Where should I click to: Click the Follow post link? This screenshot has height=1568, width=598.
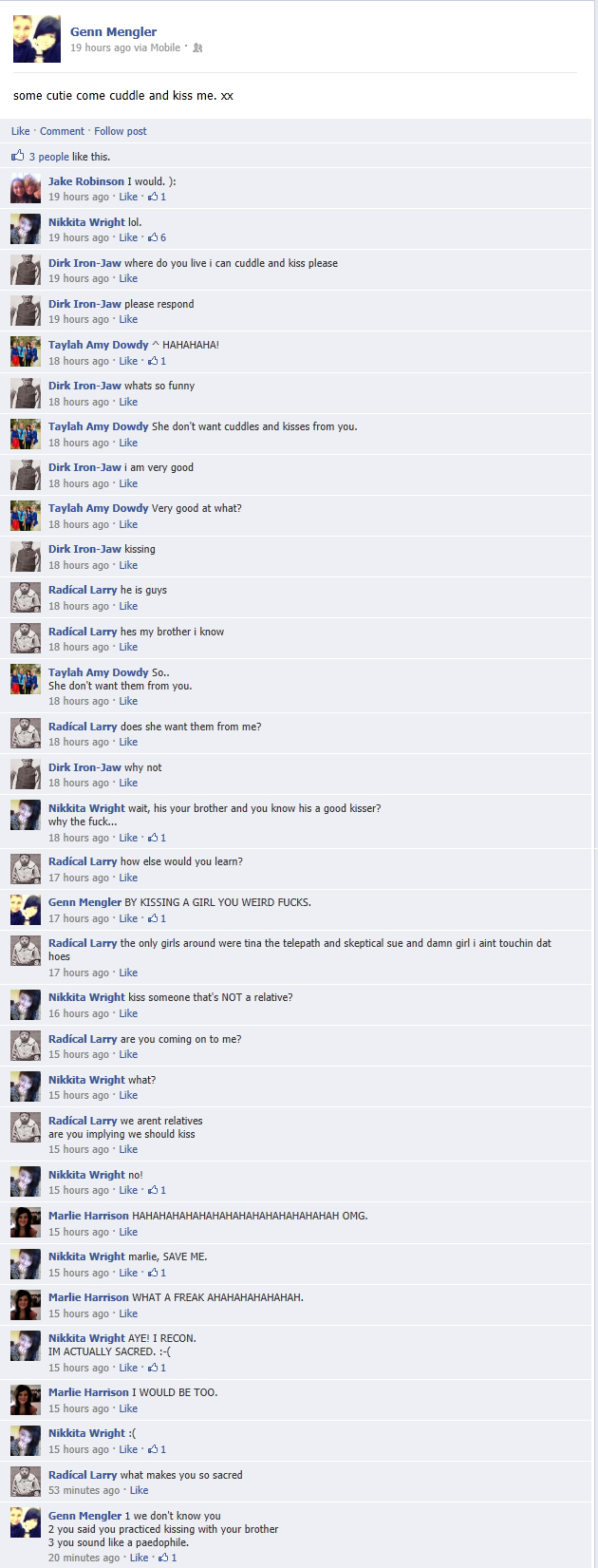tap(121, 131)
